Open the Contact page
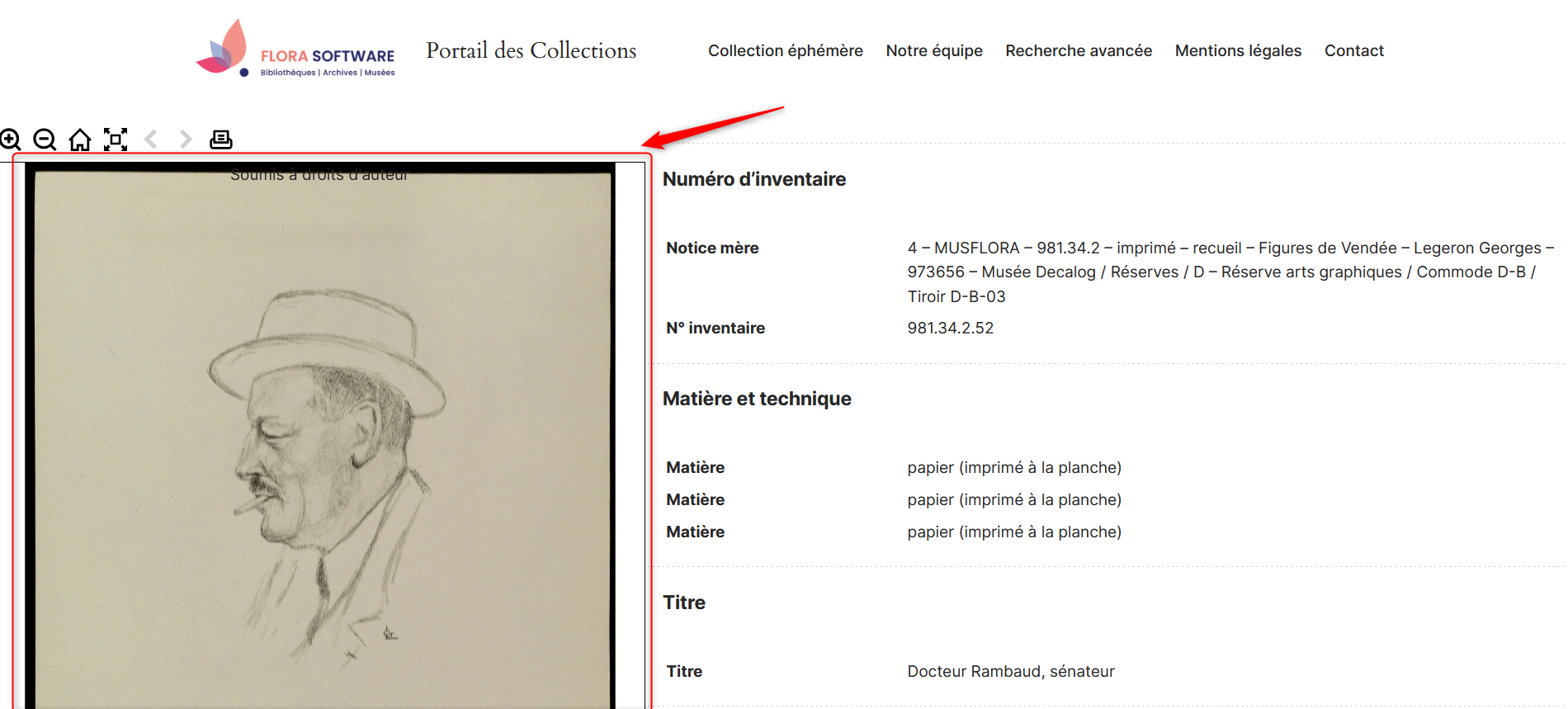This screenshot has width=1568, height=709. (1354, 50)
